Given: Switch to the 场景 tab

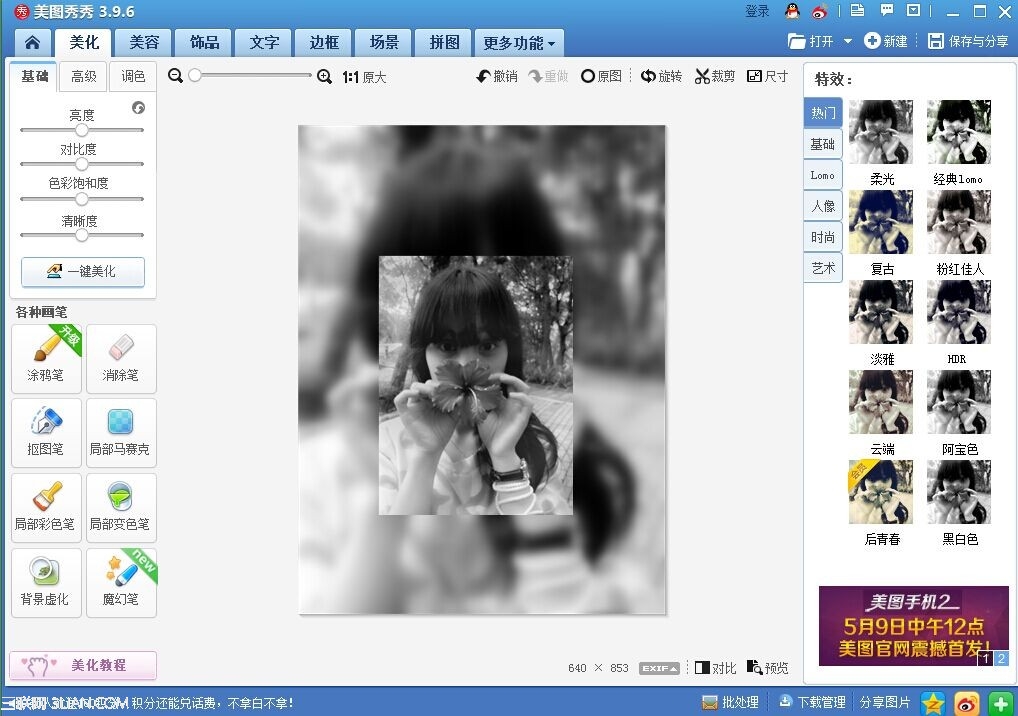Looking at the screenshot, I should [x=384, y=43].
